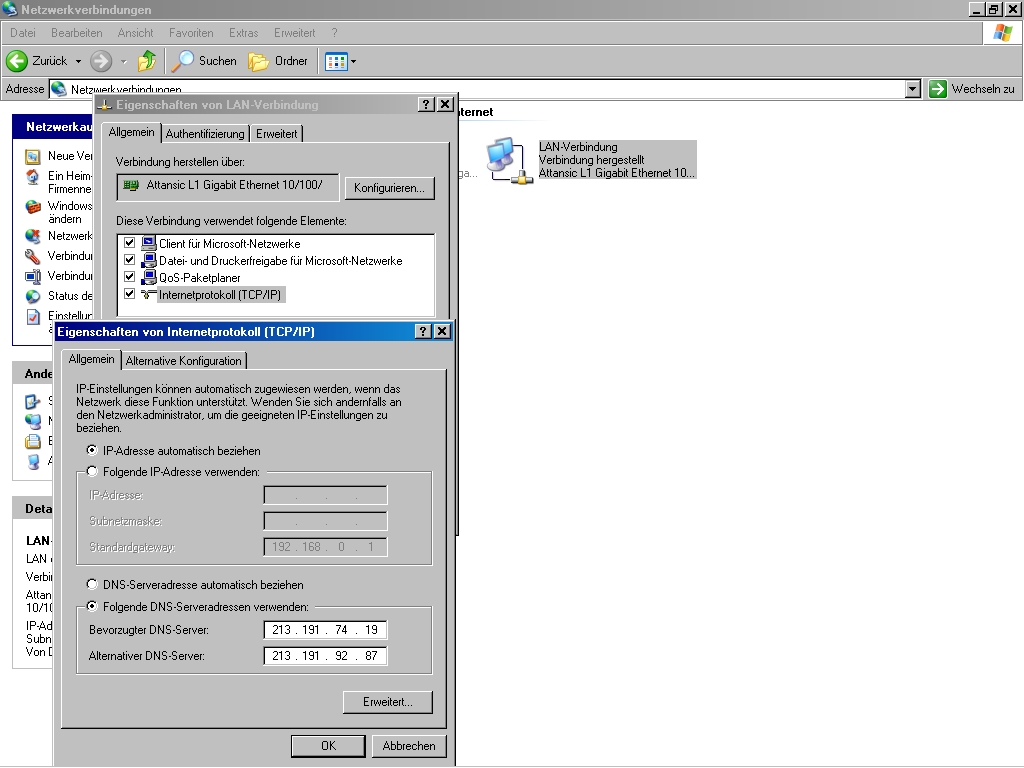Viewport: 1024px width, 768px height.
Task: Expand the Adresse bar dropdown
Action: (x=913, y=89)
